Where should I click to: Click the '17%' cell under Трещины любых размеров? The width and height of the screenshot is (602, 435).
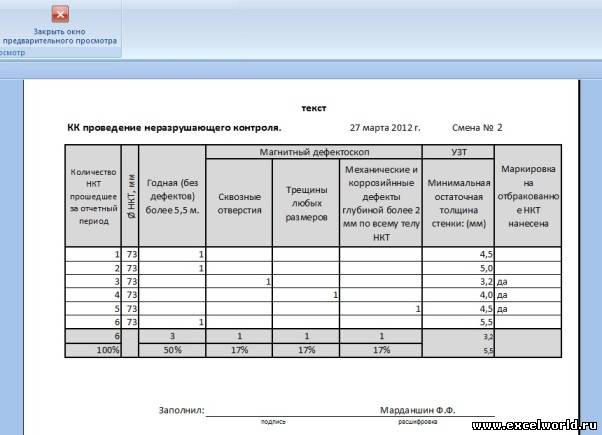[306, 350]
